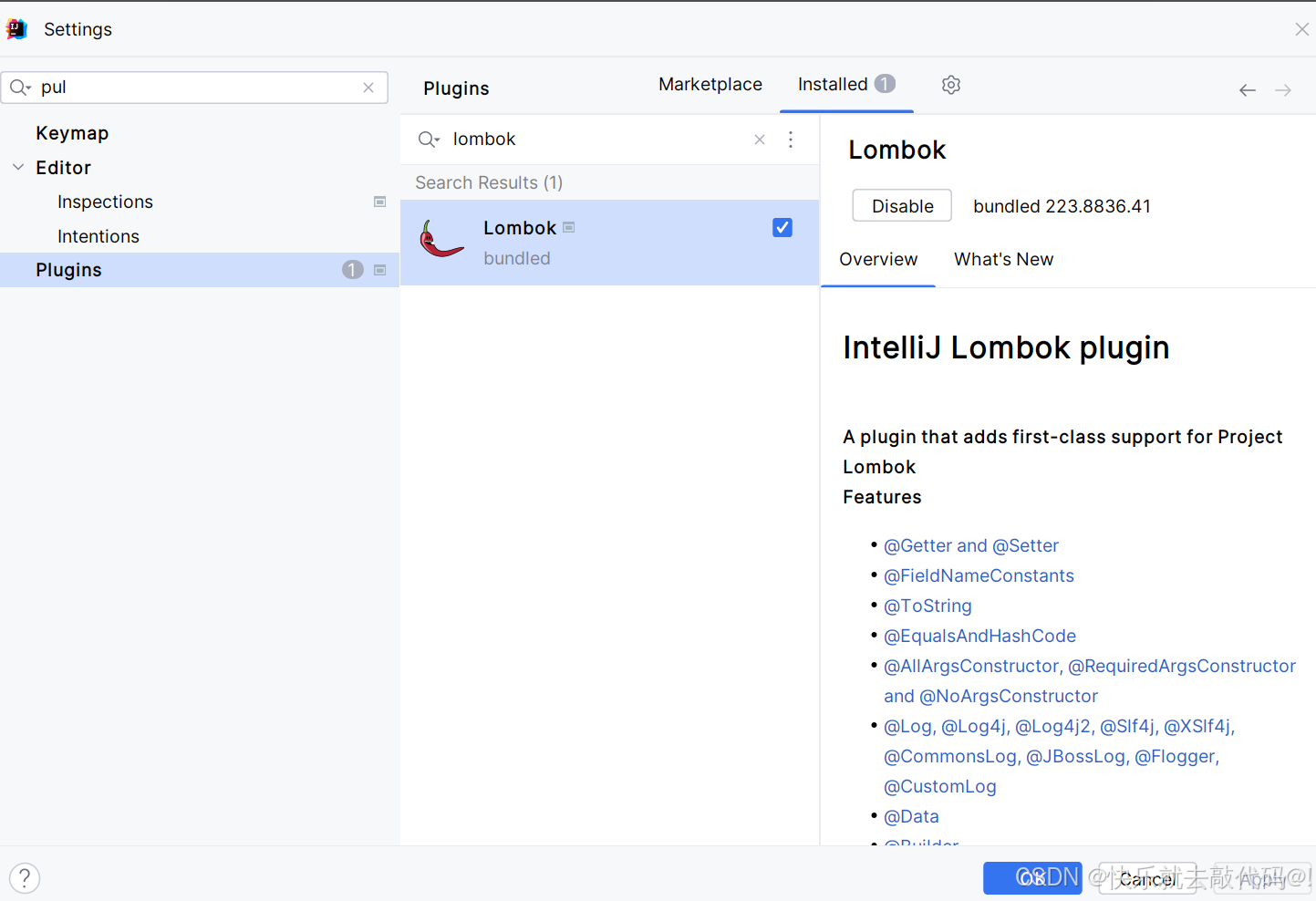Open the @Data link
The image size is (1316, 901).
[911, 816]
